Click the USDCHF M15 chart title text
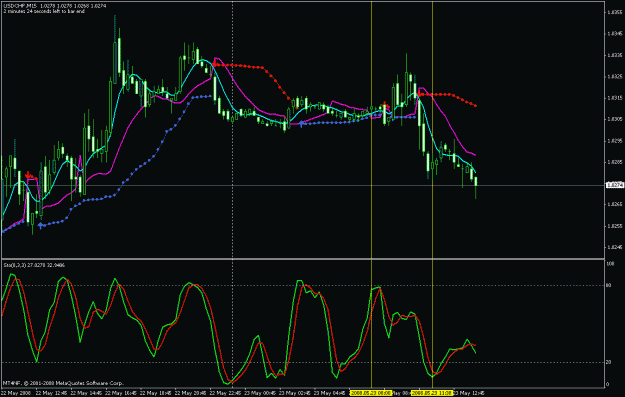 click(19, 6)
